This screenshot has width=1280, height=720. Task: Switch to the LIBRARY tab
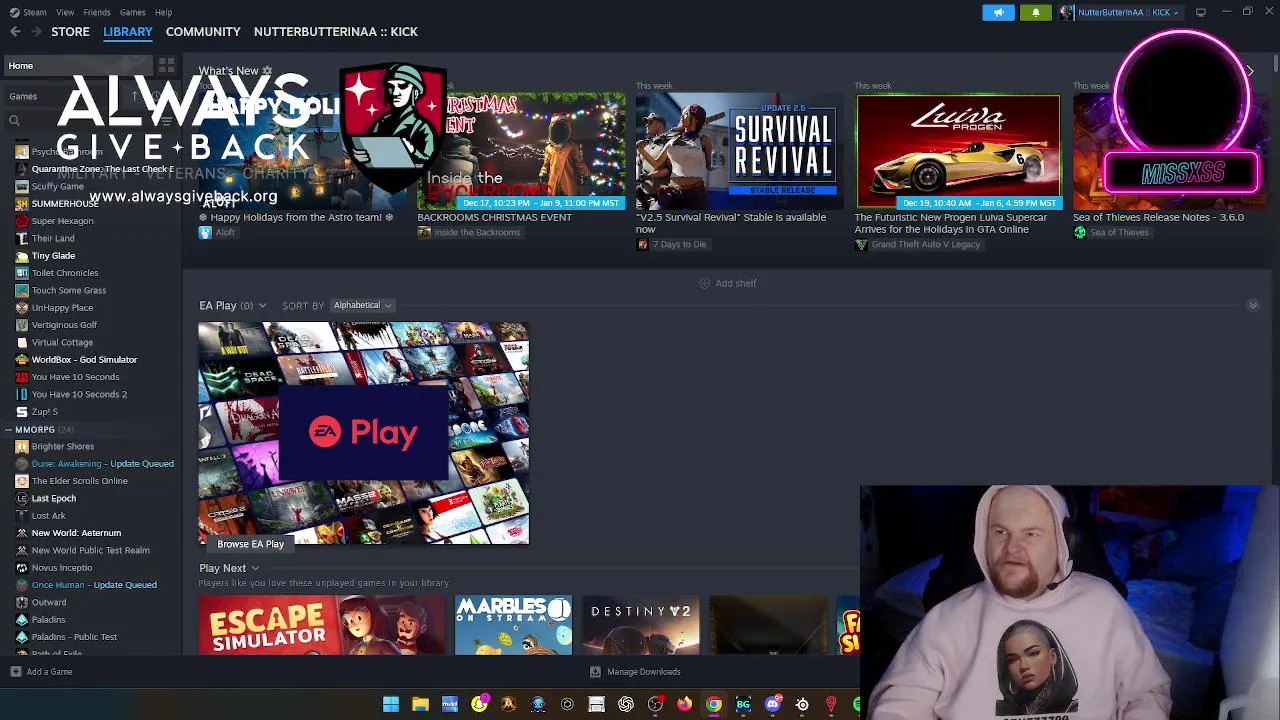[128, 32]
